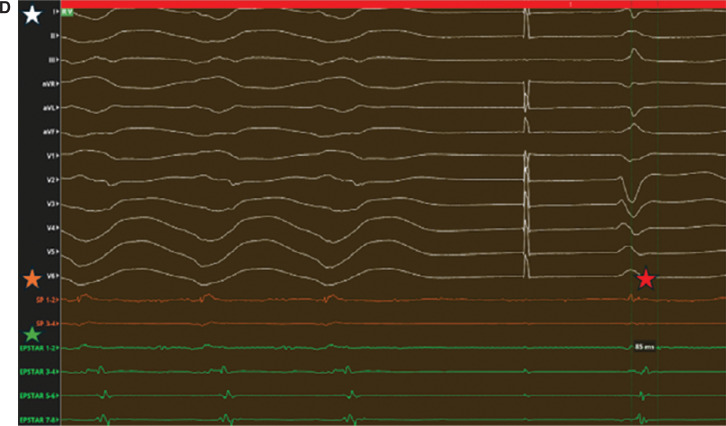726x426 pixels.
Task: Click the green star above EPSTAR 1-2
Action: (x=33, y=334)
